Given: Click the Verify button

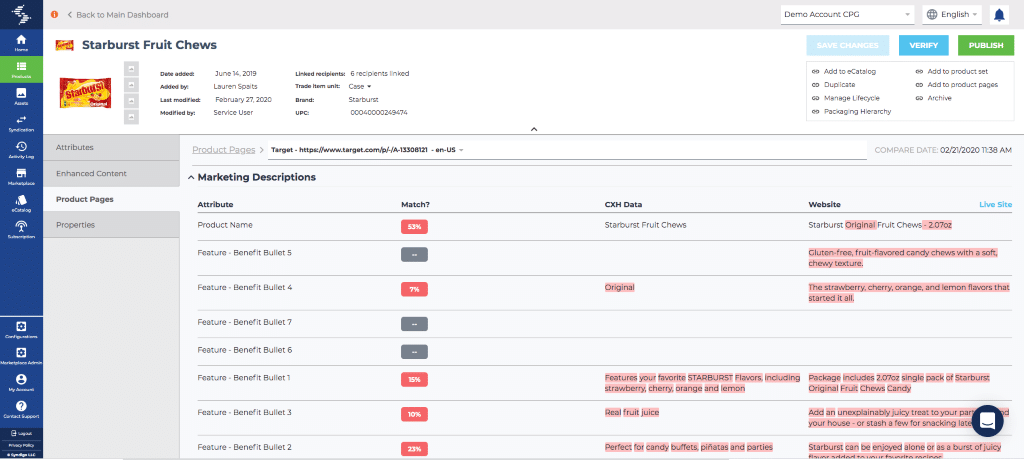Looking at the screenshot, I should coord(923,45).
